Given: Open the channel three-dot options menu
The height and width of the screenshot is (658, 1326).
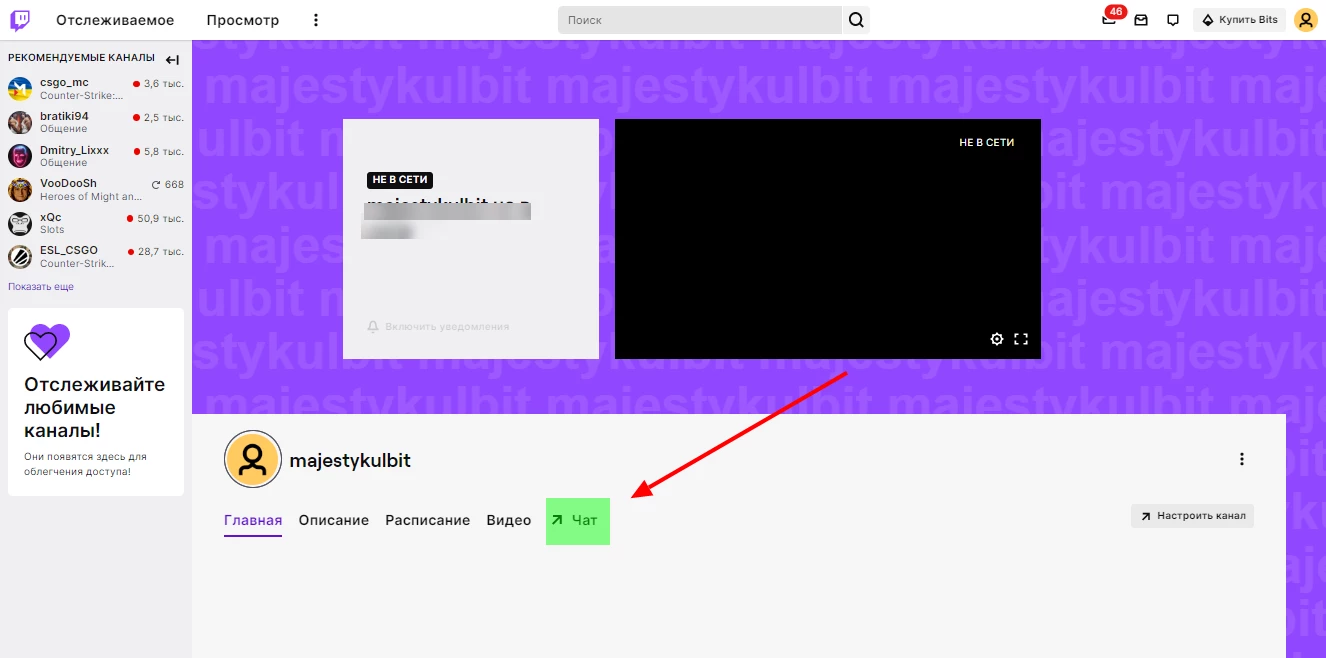Looking at the screenshot, I should 1242,459.
